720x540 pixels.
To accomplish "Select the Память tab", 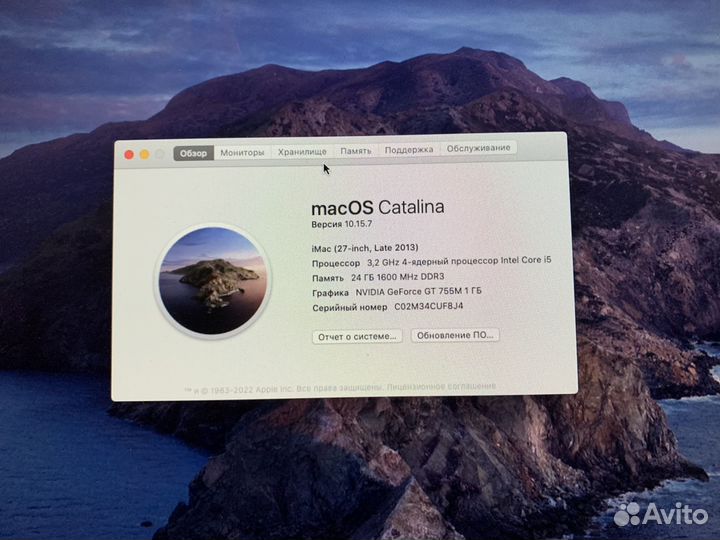I will [x=356, y=151].
